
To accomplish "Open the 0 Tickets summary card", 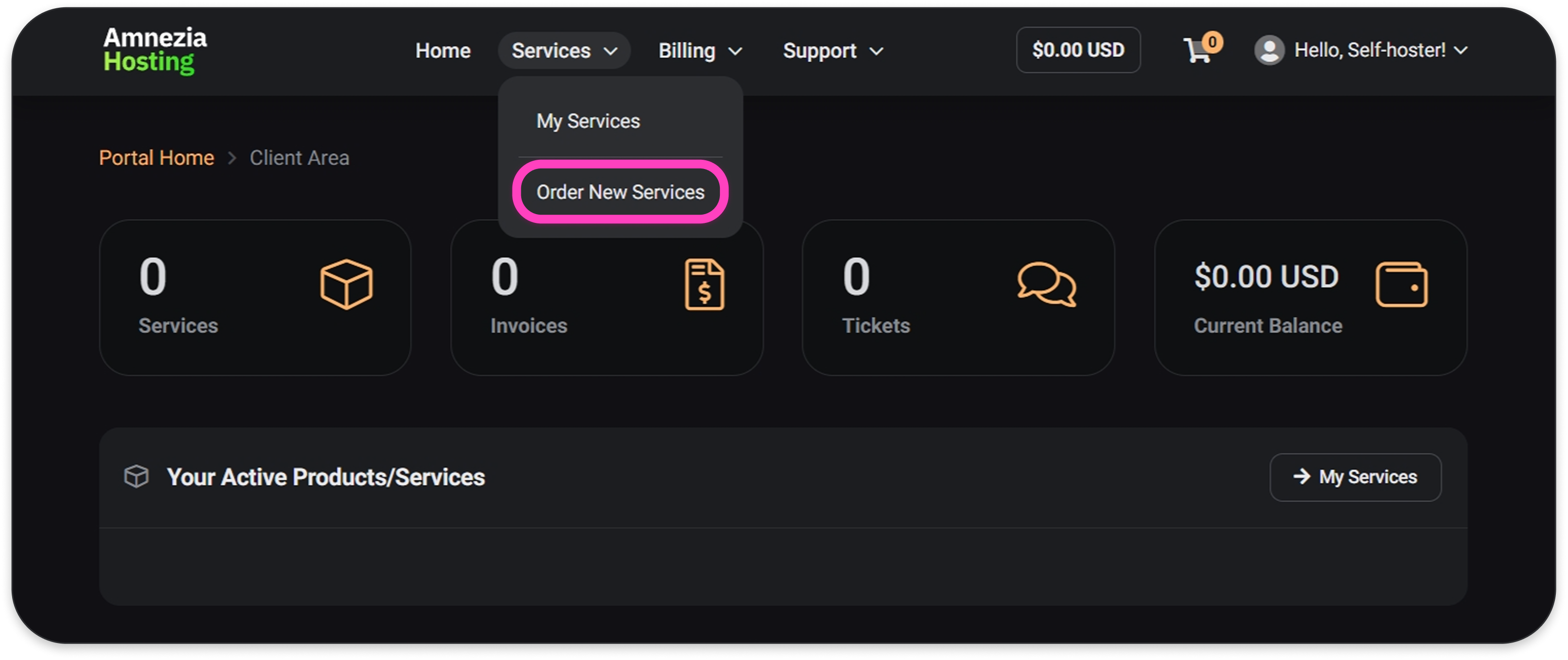I will (x=958, y=297).
